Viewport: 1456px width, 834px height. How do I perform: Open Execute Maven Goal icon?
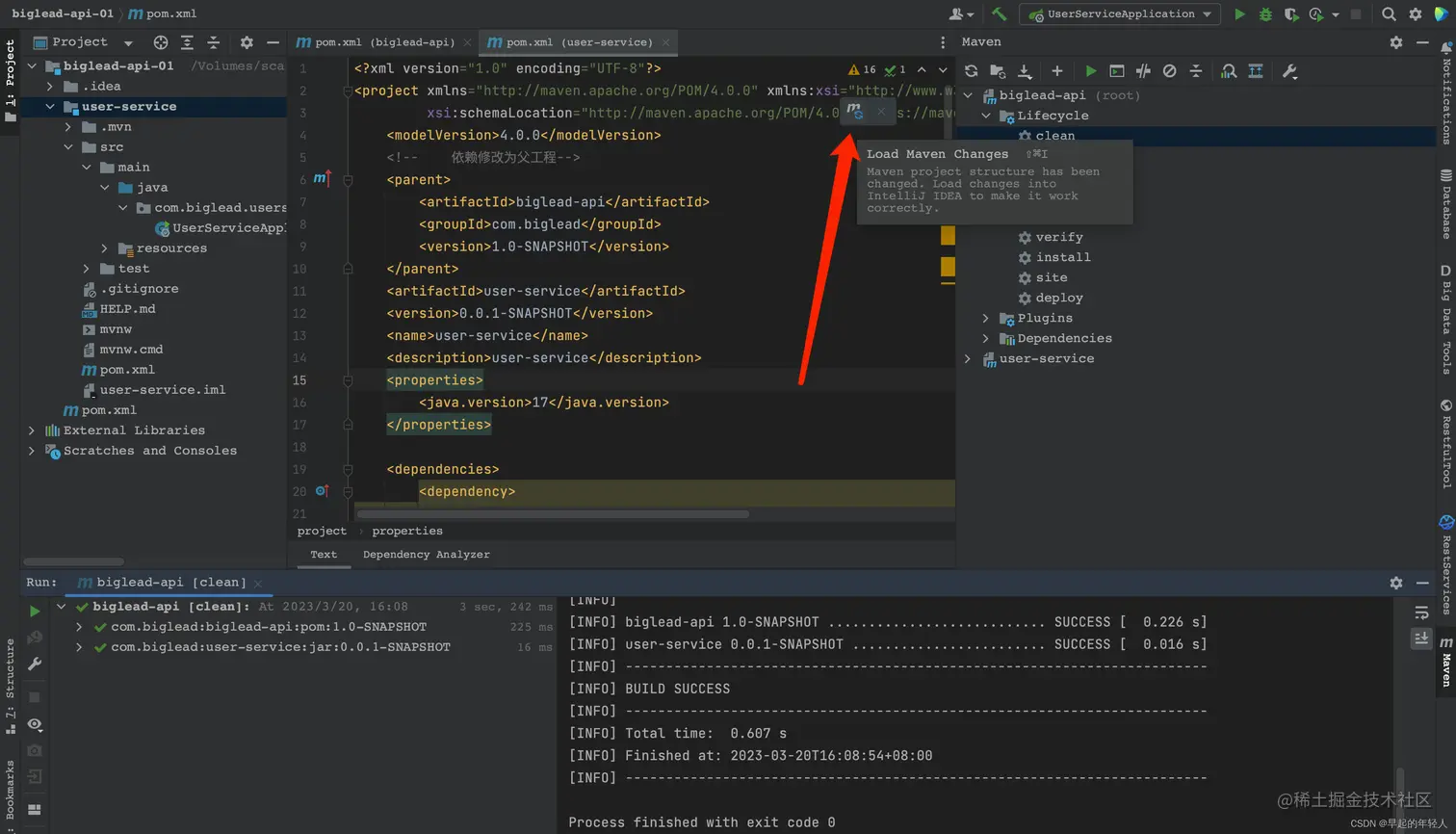point(1116,71)
